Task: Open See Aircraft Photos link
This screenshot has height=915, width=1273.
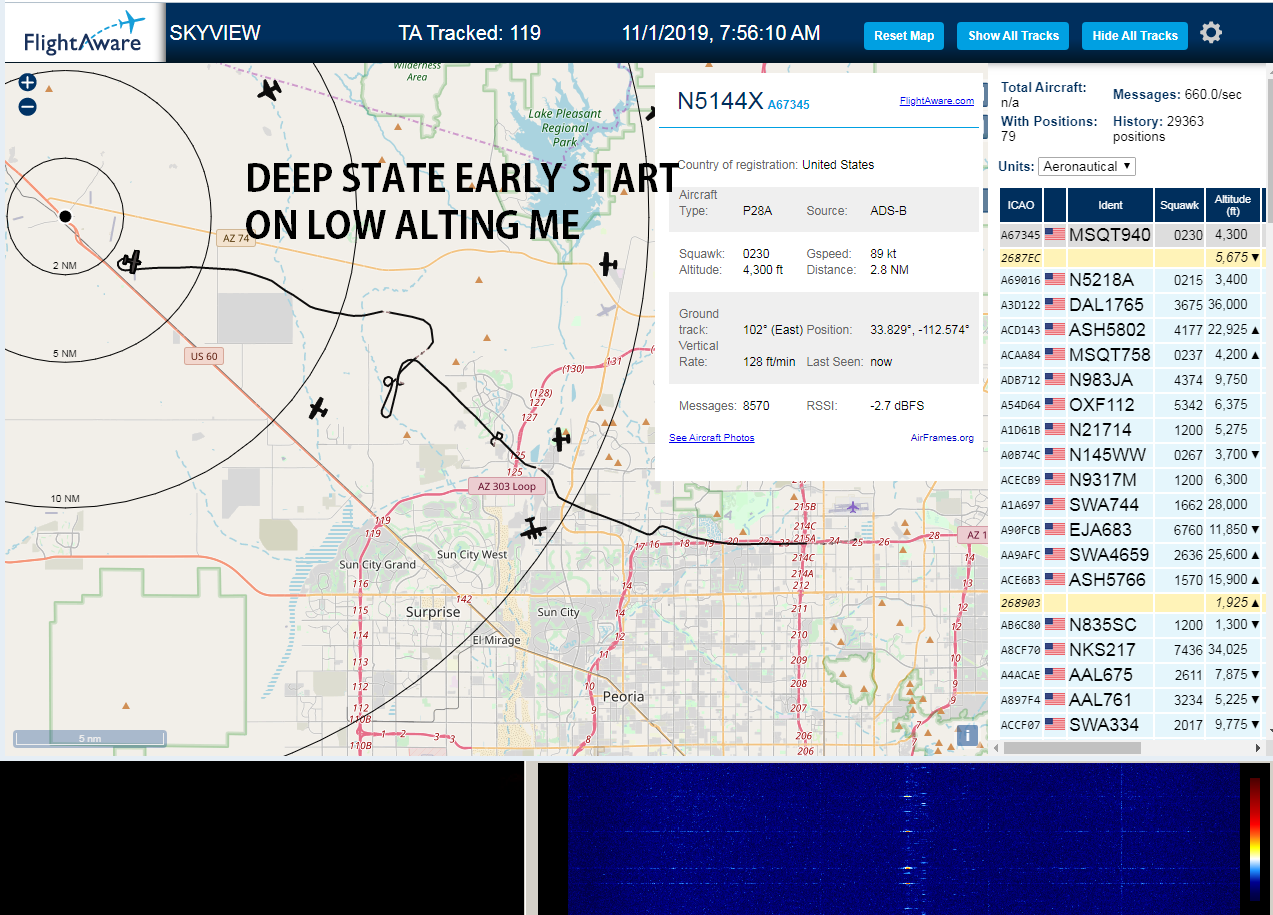Action: pyautogui.click(x=712, y=438)
